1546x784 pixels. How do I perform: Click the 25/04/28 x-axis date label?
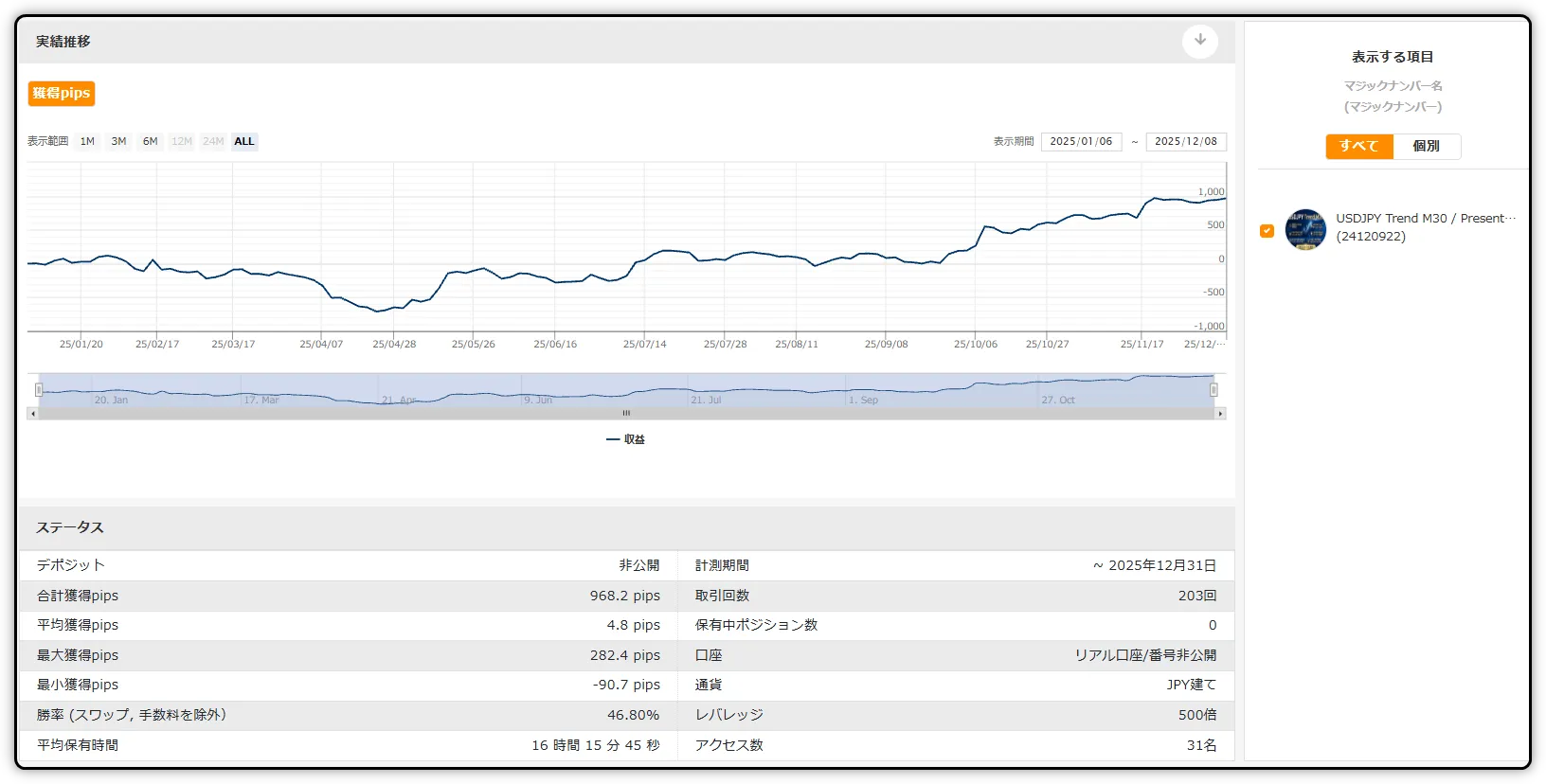[394, 344]
